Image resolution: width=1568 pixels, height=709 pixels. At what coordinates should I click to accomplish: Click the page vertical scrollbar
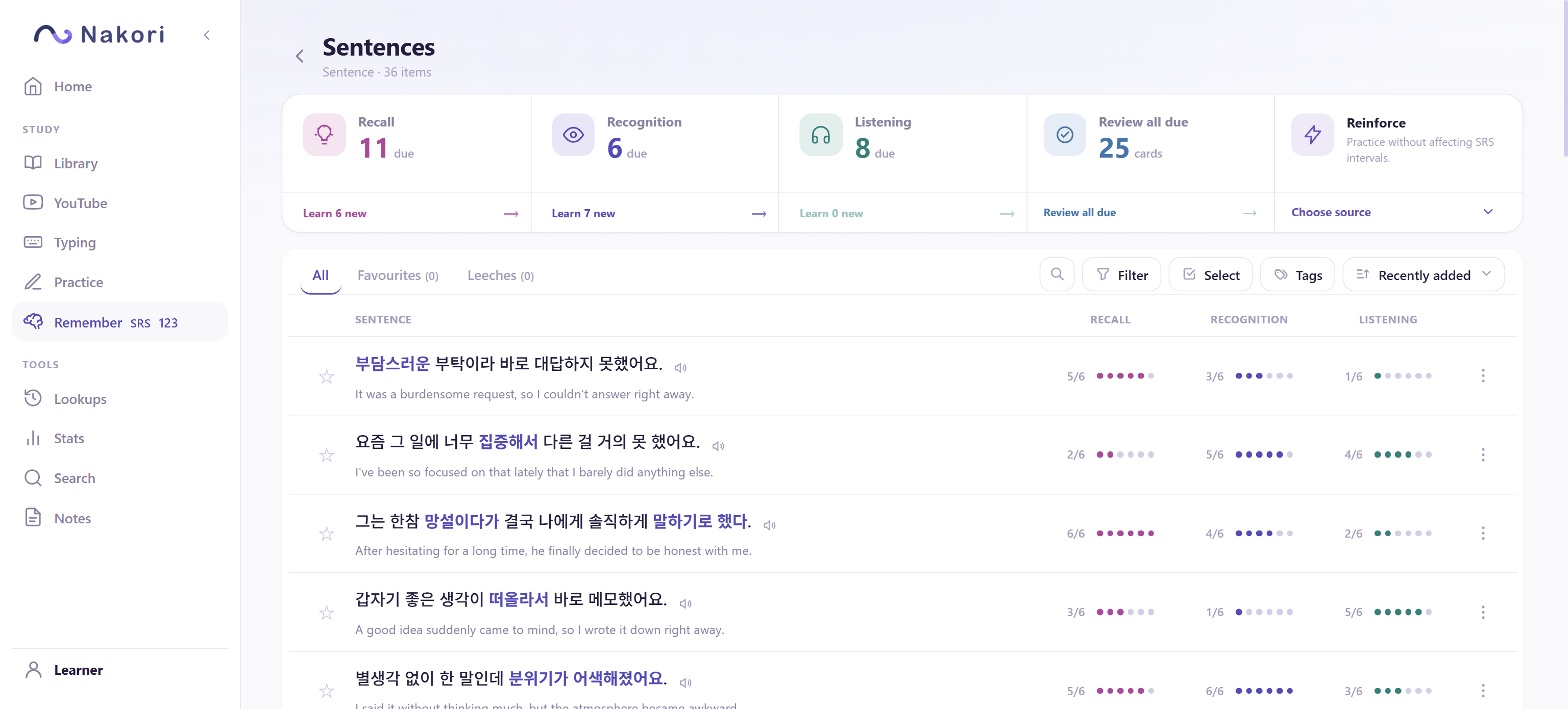point(1564,79)
